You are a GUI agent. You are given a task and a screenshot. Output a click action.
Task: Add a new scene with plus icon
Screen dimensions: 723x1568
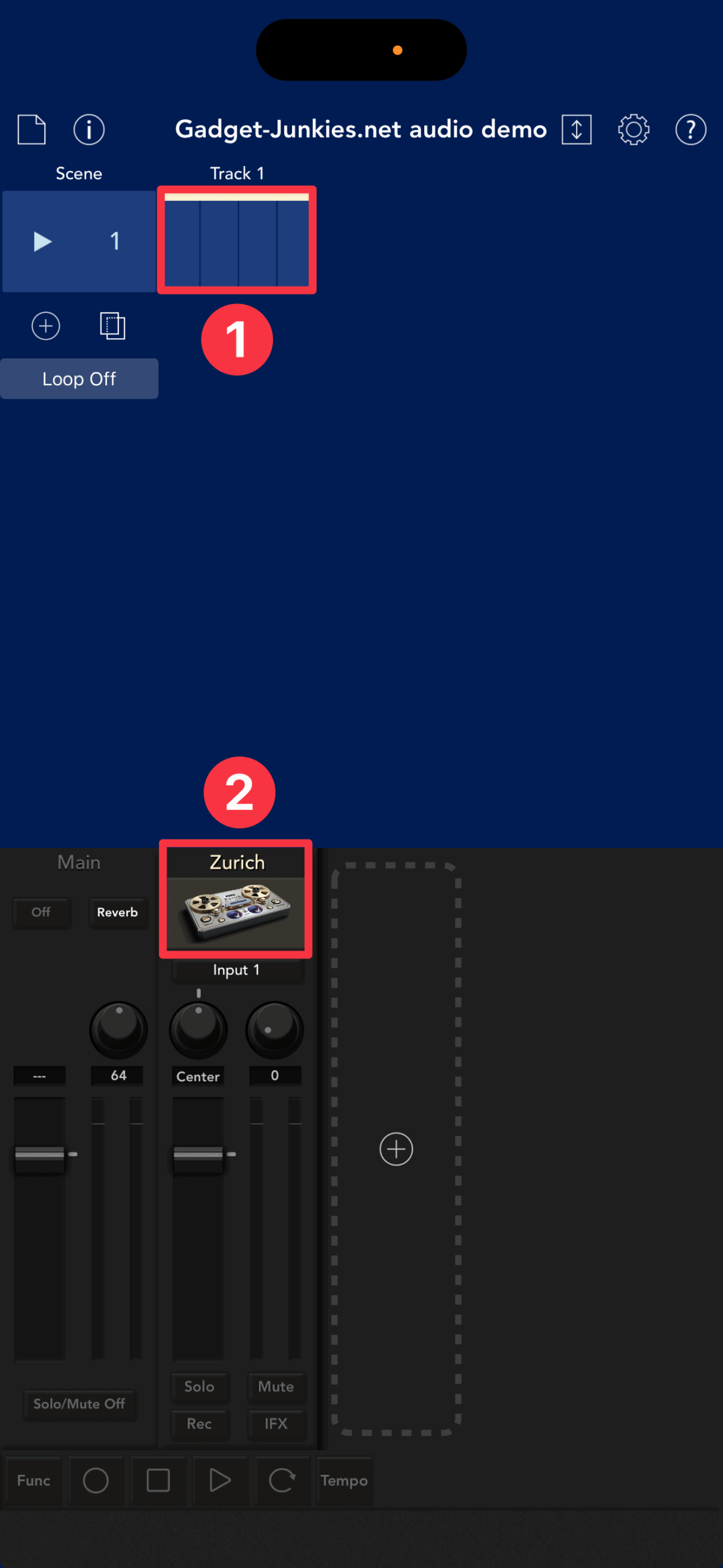coord(46,326)
